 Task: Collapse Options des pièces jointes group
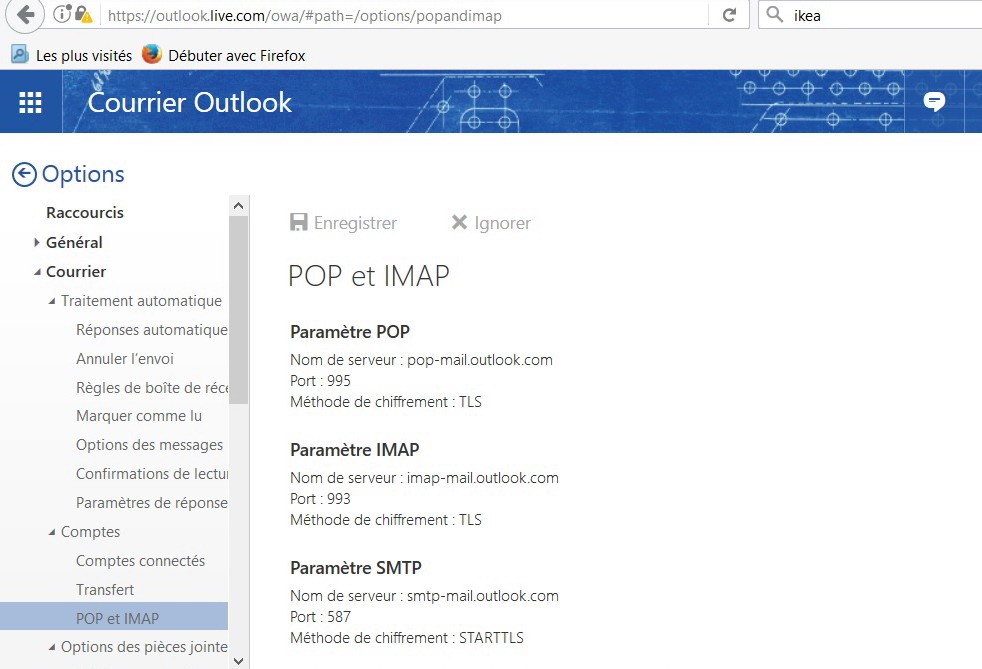tap(52, 647)
